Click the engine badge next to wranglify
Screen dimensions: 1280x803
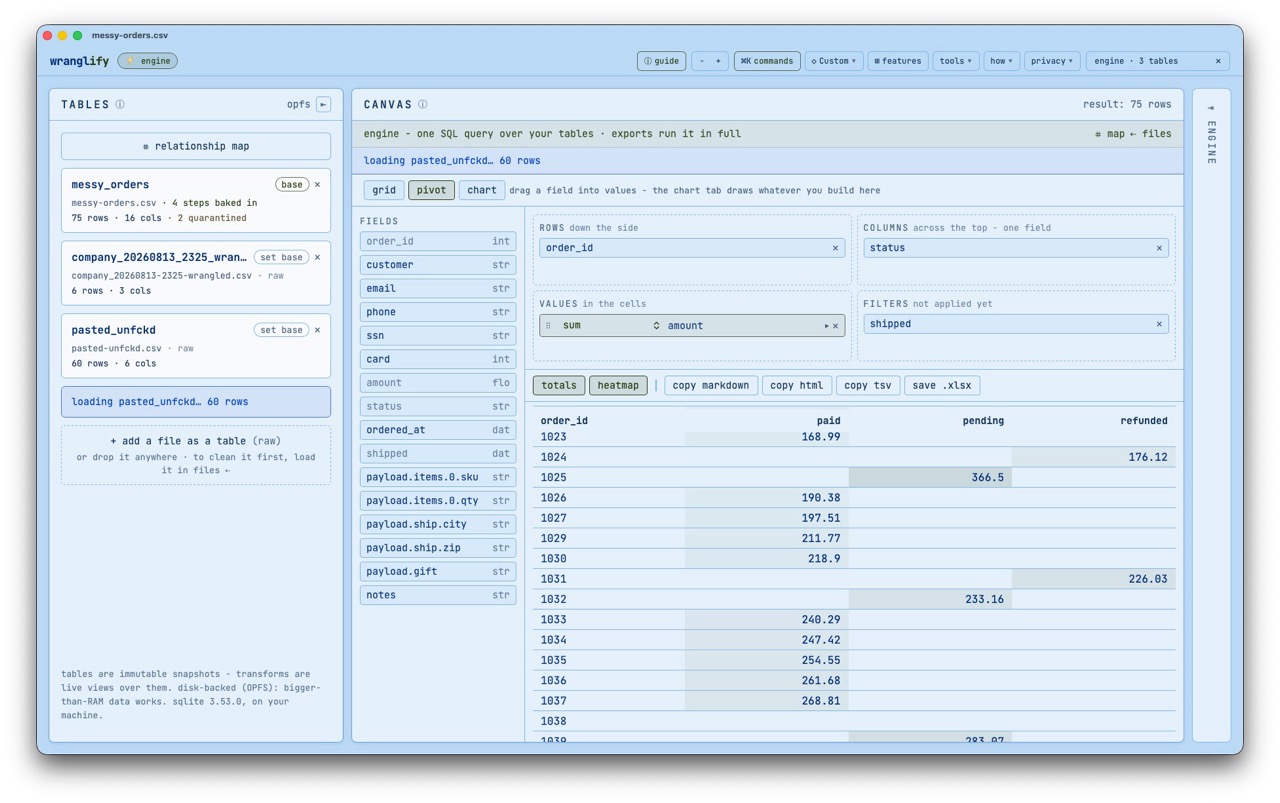coord(148,61)
